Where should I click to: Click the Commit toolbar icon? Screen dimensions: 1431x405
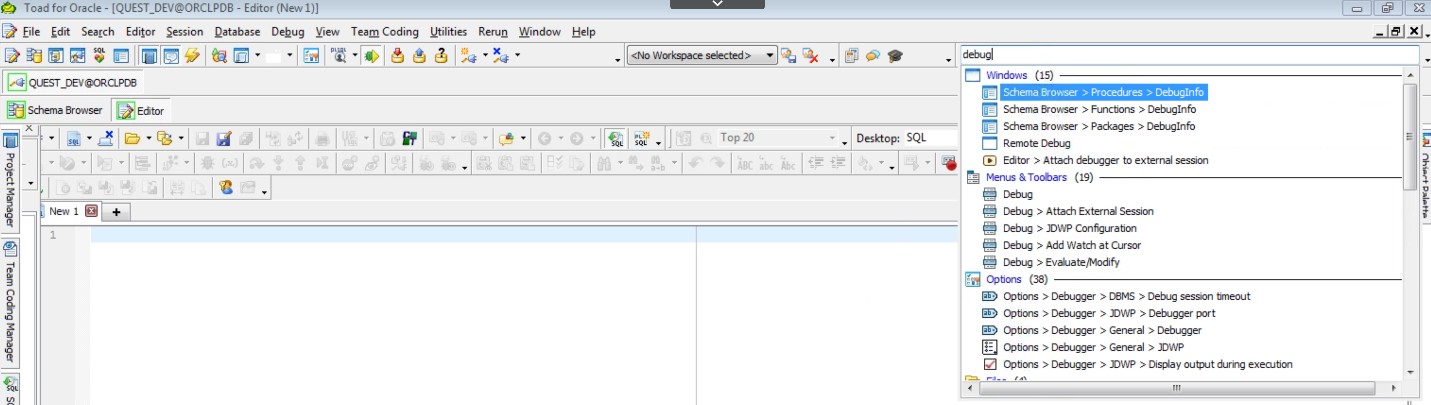[397, 56]
